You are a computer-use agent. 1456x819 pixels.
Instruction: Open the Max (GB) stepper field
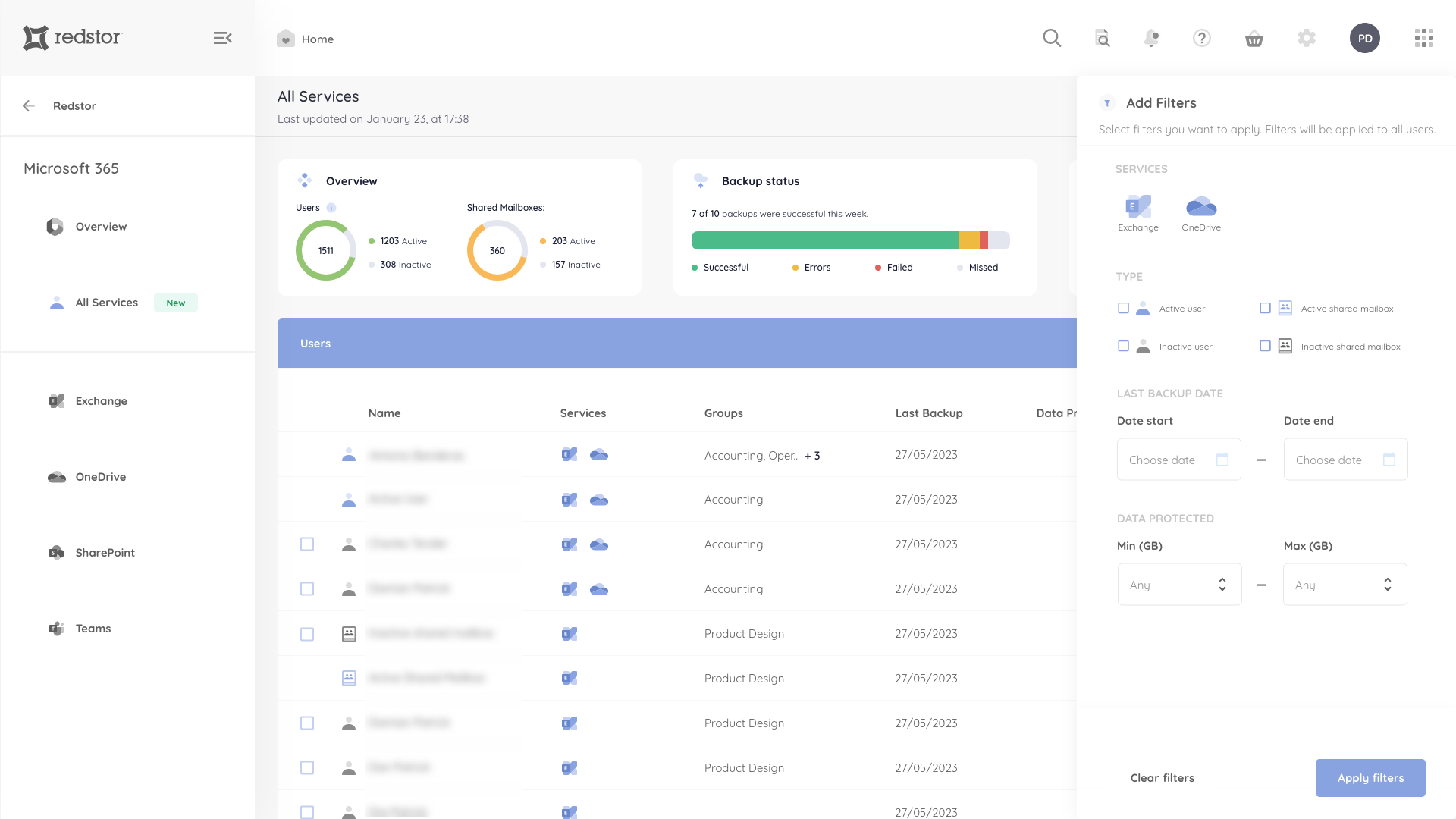pos(1345,585)
